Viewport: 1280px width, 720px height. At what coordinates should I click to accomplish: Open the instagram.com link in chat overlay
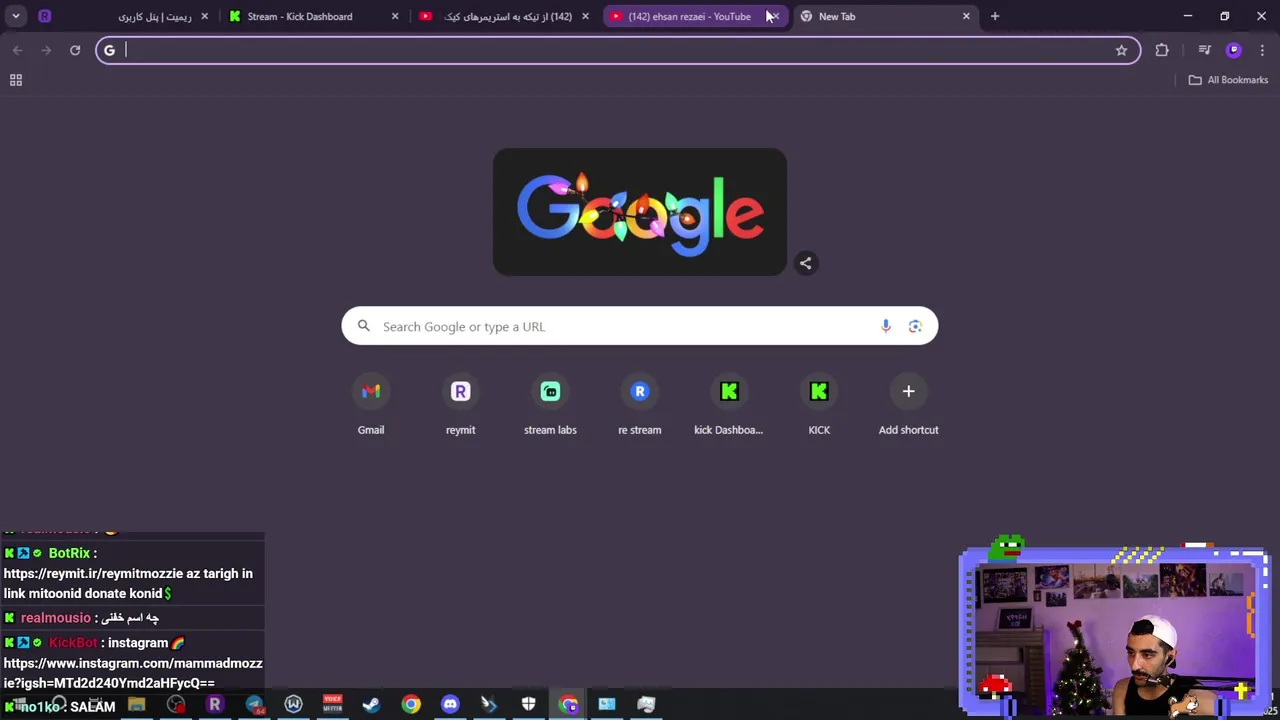(x=133, y=673)
